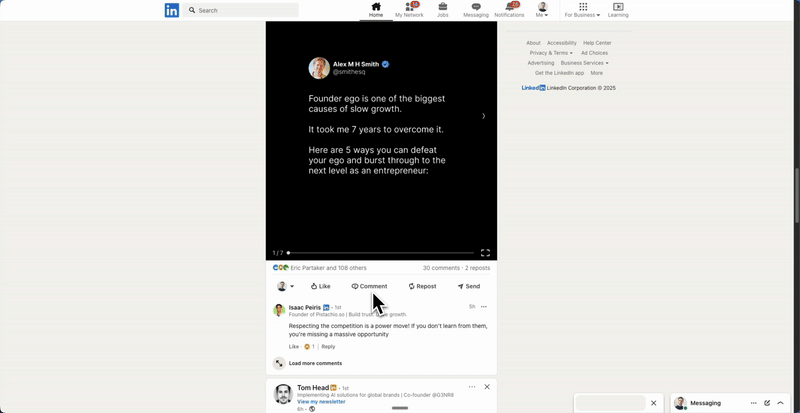Open the 2 reposts link
The image size is (800, 413).
tap(477, 268)
